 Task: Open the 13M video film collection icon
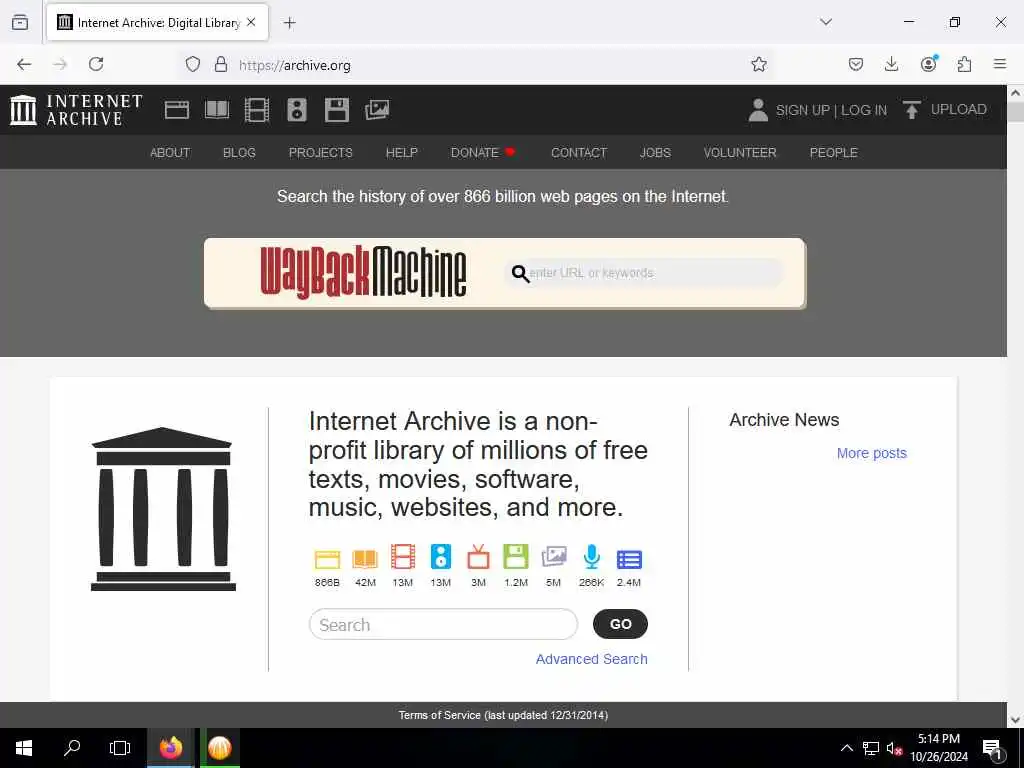pos(403,557)
